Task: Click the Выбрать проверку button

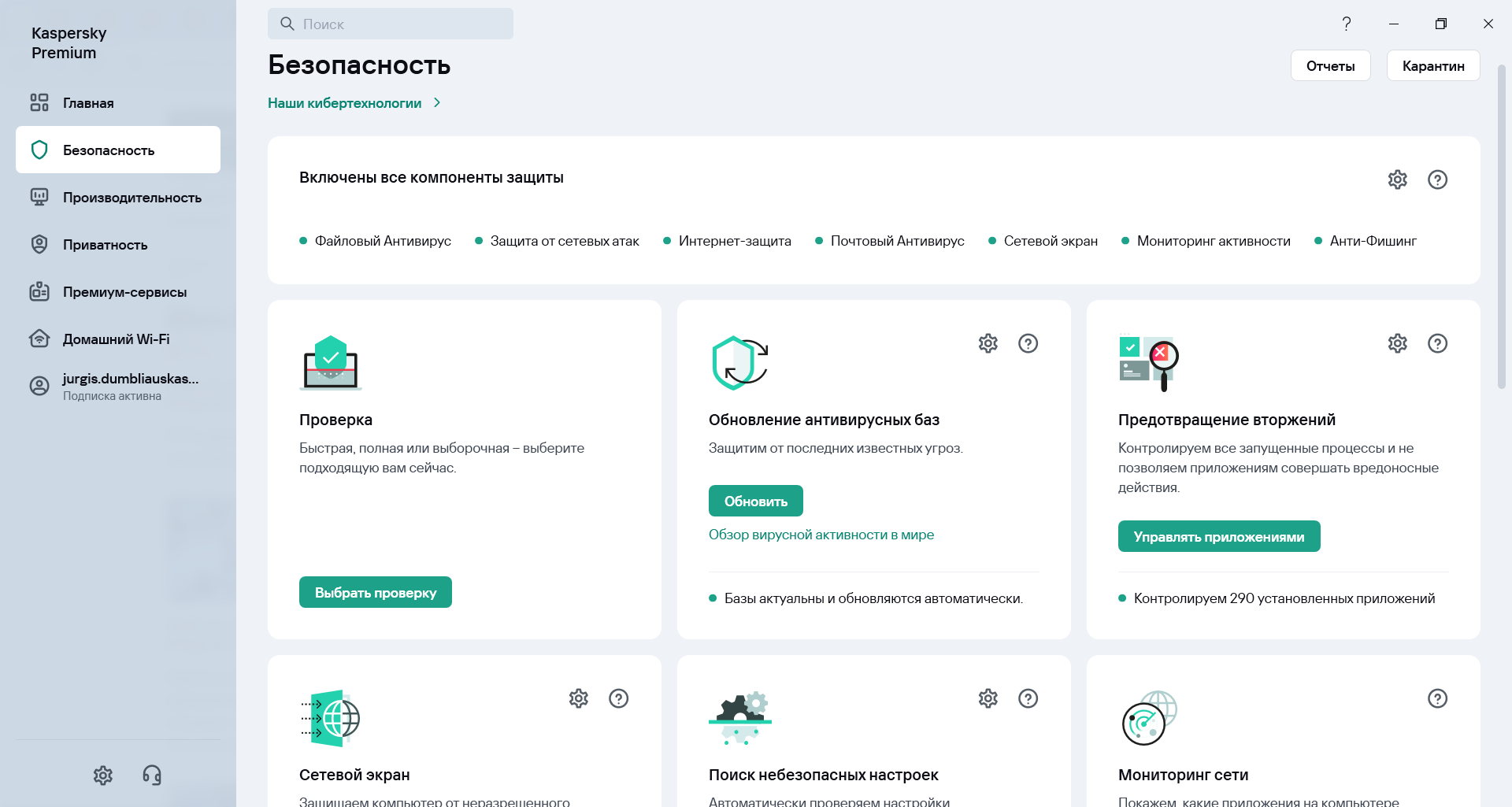Action: pyautogui.click(x=375, y=592)
